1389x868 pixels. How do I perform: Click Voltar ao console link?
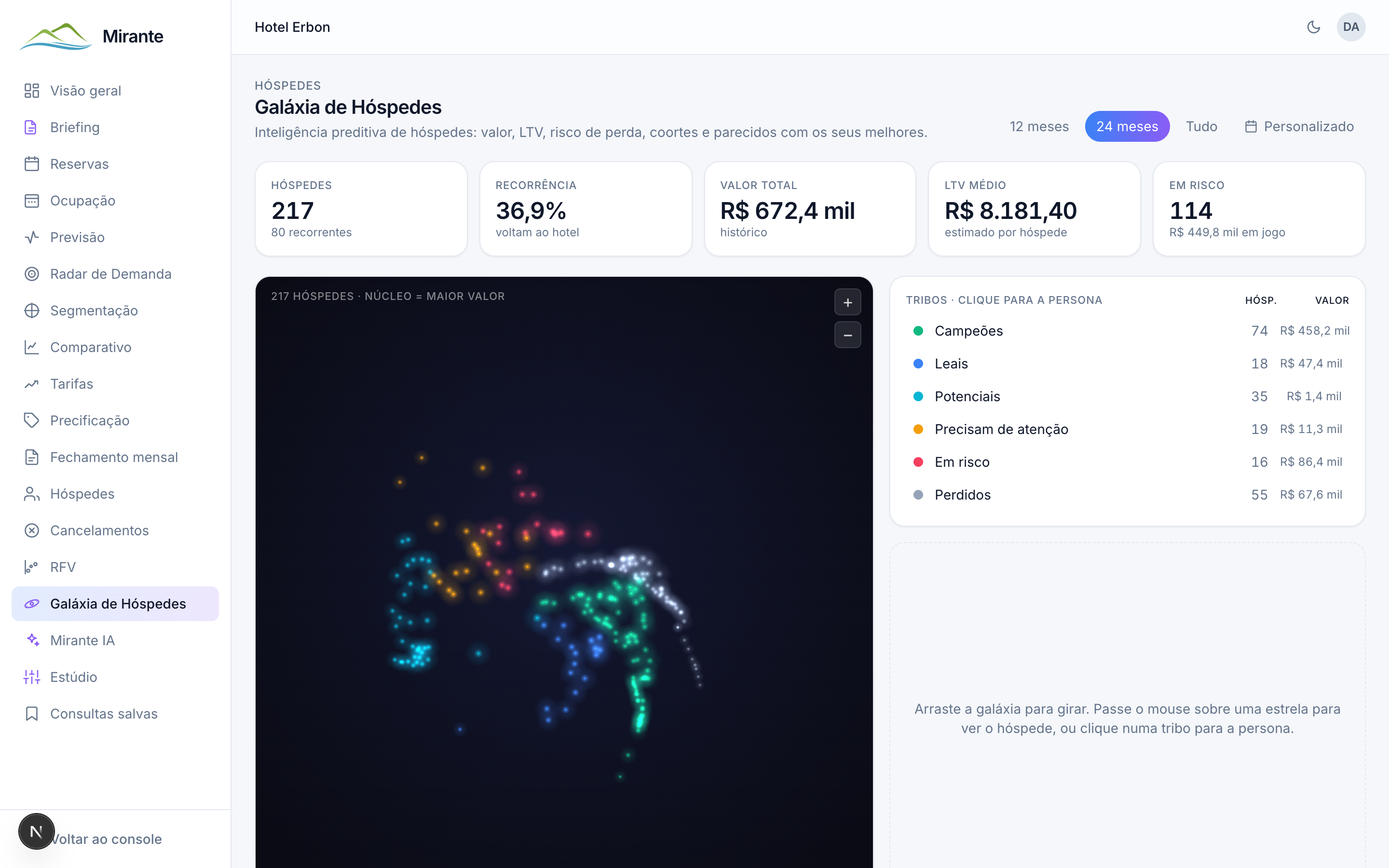coord(106,839)
